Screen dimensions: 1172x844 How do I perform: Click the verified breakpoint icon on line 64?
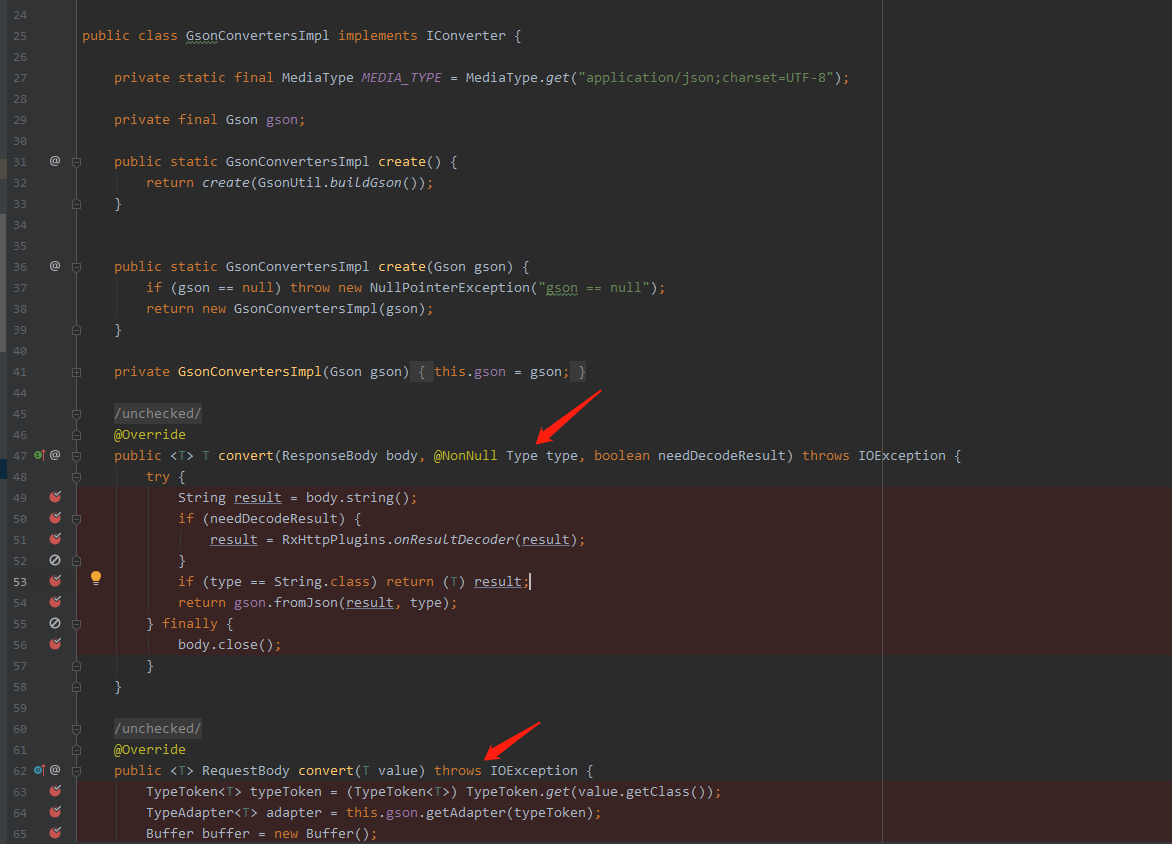[x=54, y=812]
